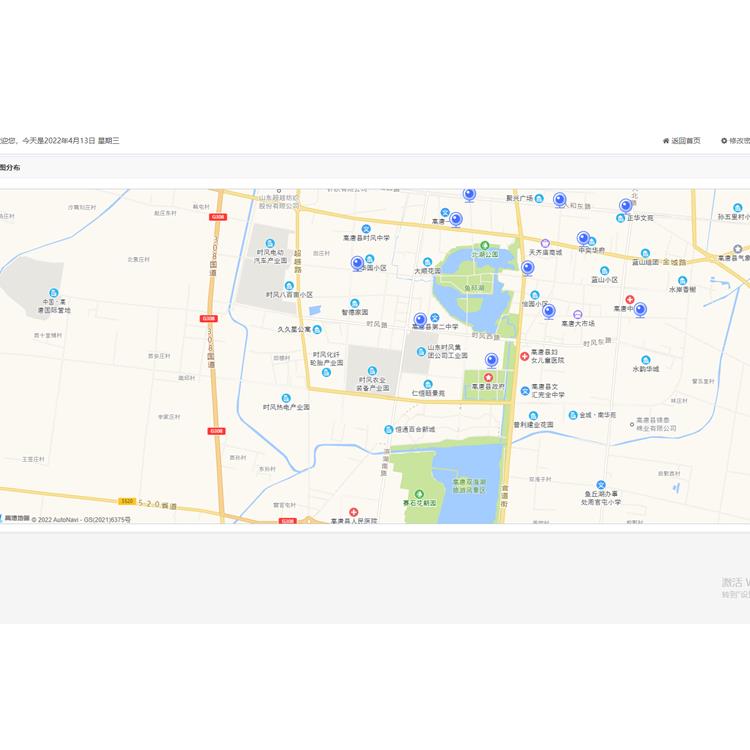This screenshot has width=750, height=750.
Task: Click the 金城路 road label
Action: point(674,262)
